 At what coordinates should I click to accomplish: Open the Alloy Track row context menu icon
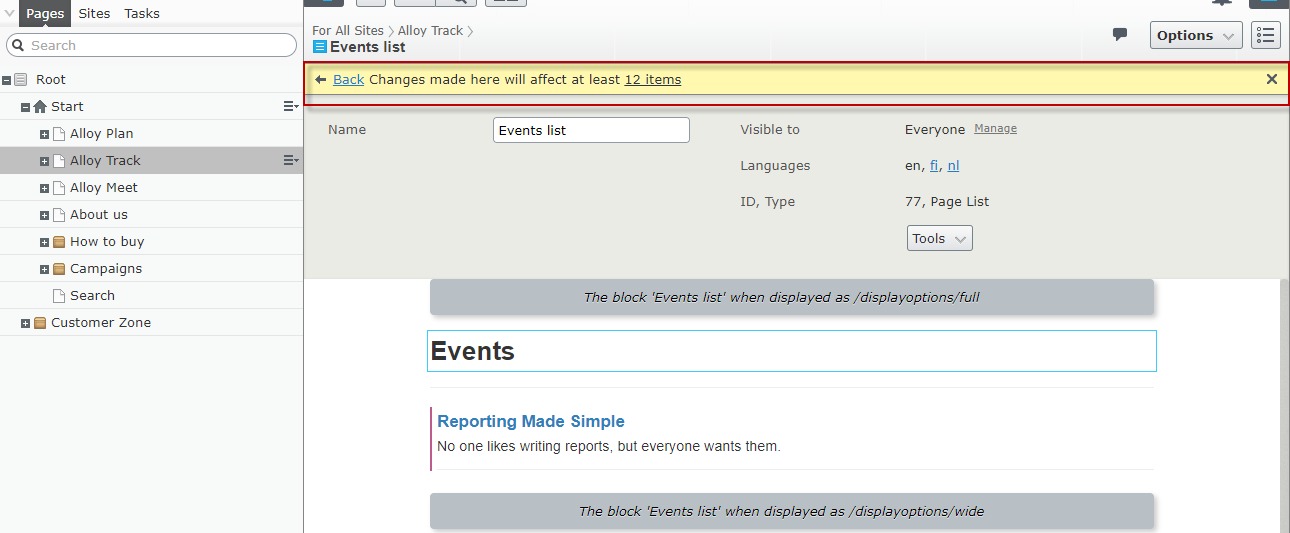click(290, 160)
